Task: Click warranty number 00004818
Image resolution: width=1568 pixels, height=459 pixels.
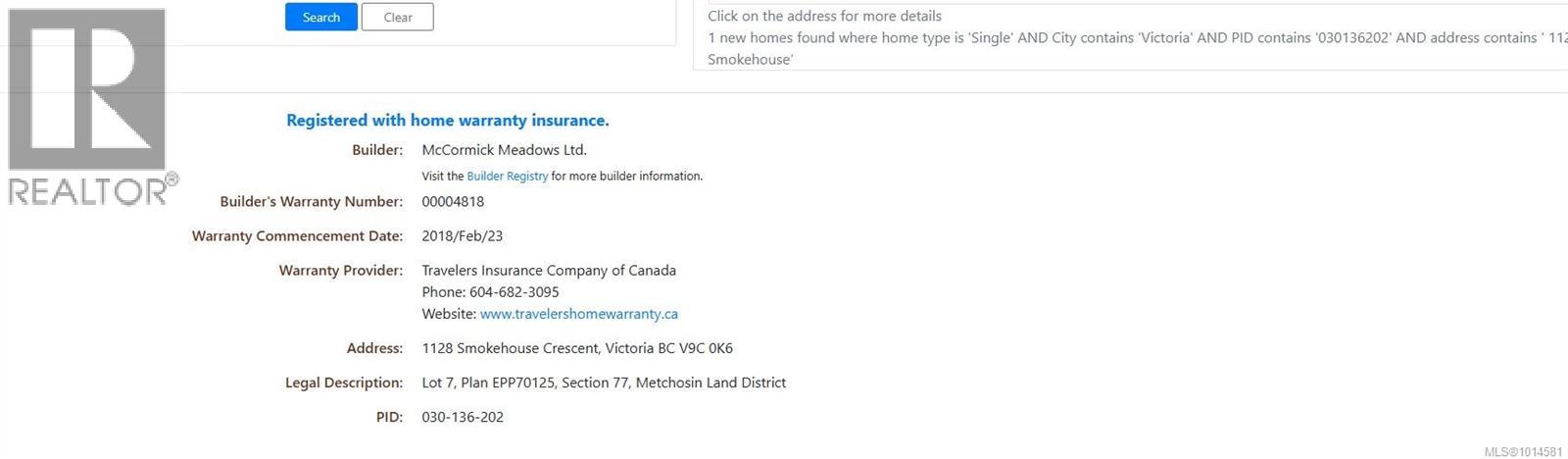Action: click(453, 201)
